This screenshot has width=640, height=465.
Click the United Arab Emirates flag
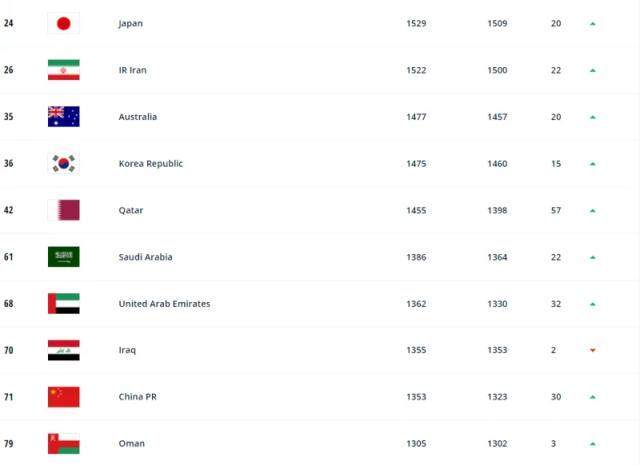63,303
